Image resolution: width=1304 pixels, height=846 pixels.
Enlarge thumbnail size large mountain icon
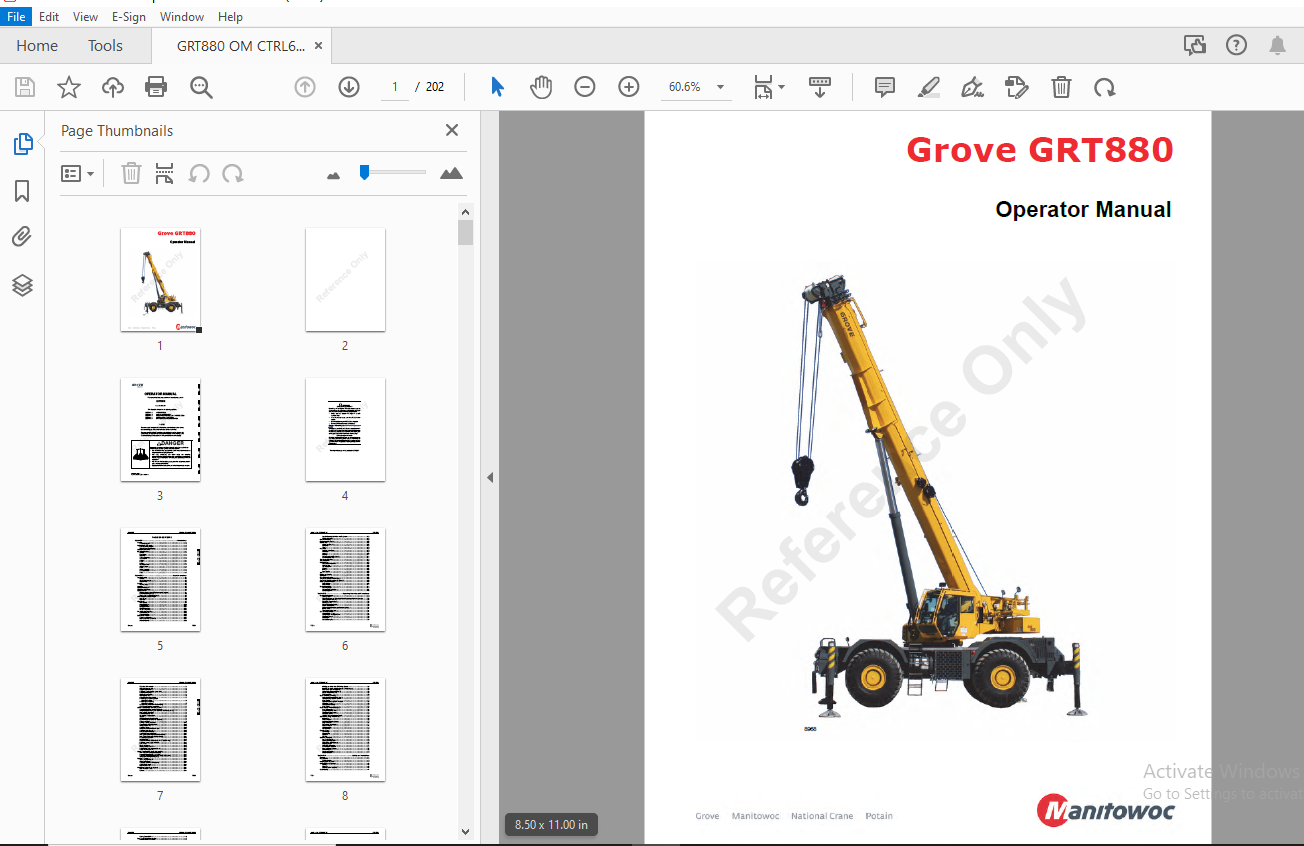(451, 173)
